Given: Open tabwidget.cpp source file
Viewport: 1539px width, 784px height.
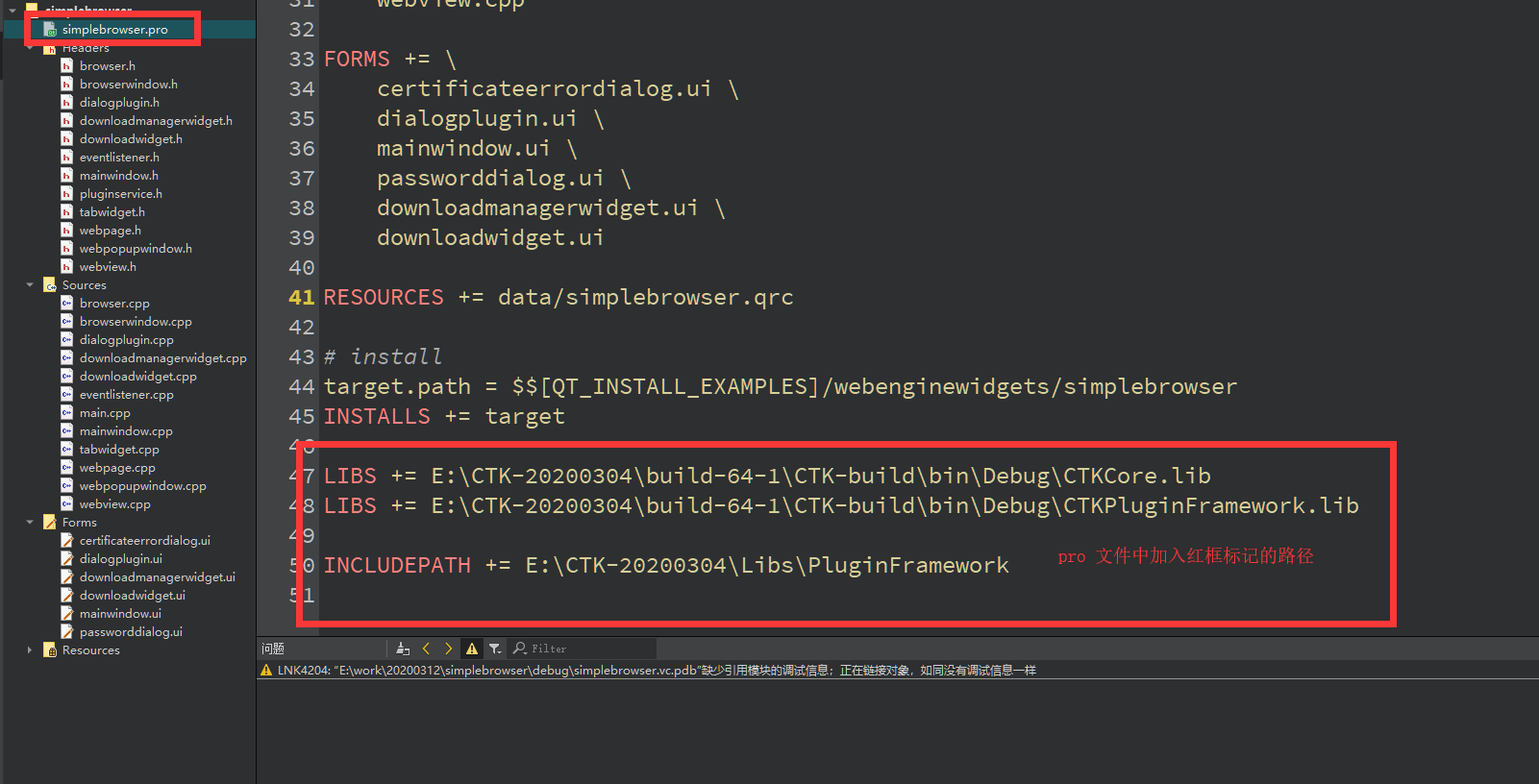Looking at the screenshot, I should click(119, 450).
